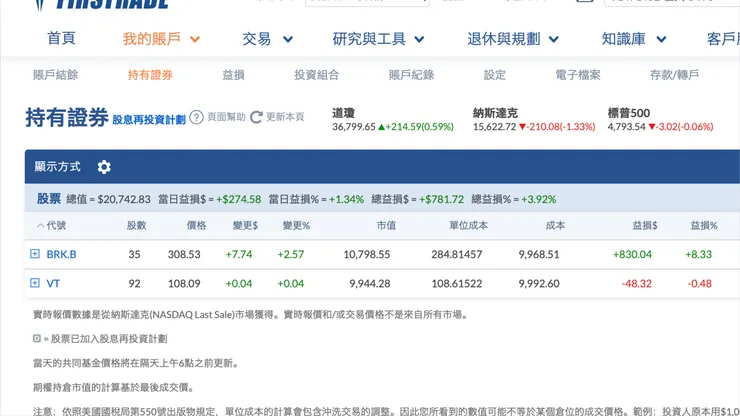This screenshot has height=416, width=740.
Task: Click the page help question mark icon
Action: tap(196, 117)
